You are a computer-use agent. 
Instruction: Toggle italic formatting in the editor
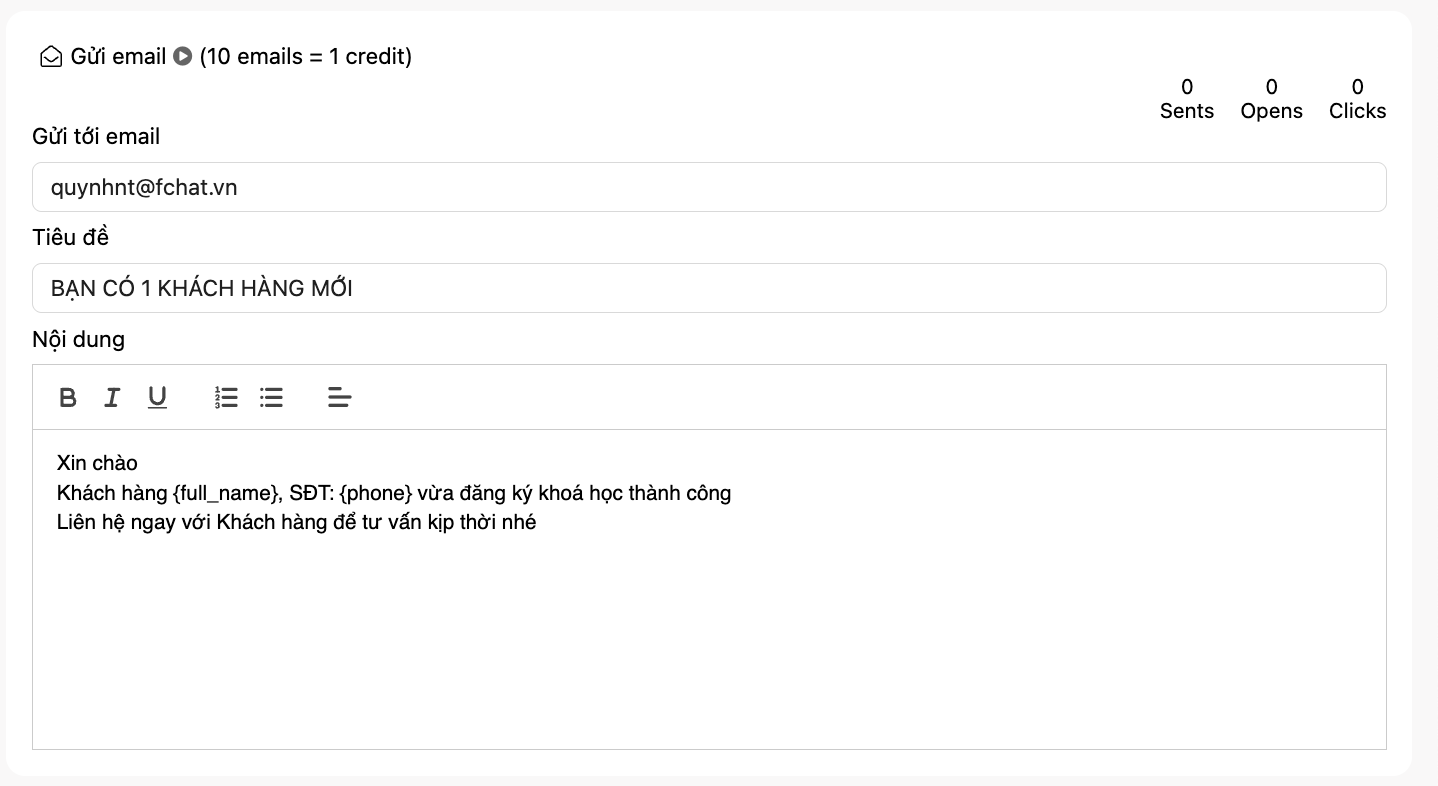(x=112, y=398)
